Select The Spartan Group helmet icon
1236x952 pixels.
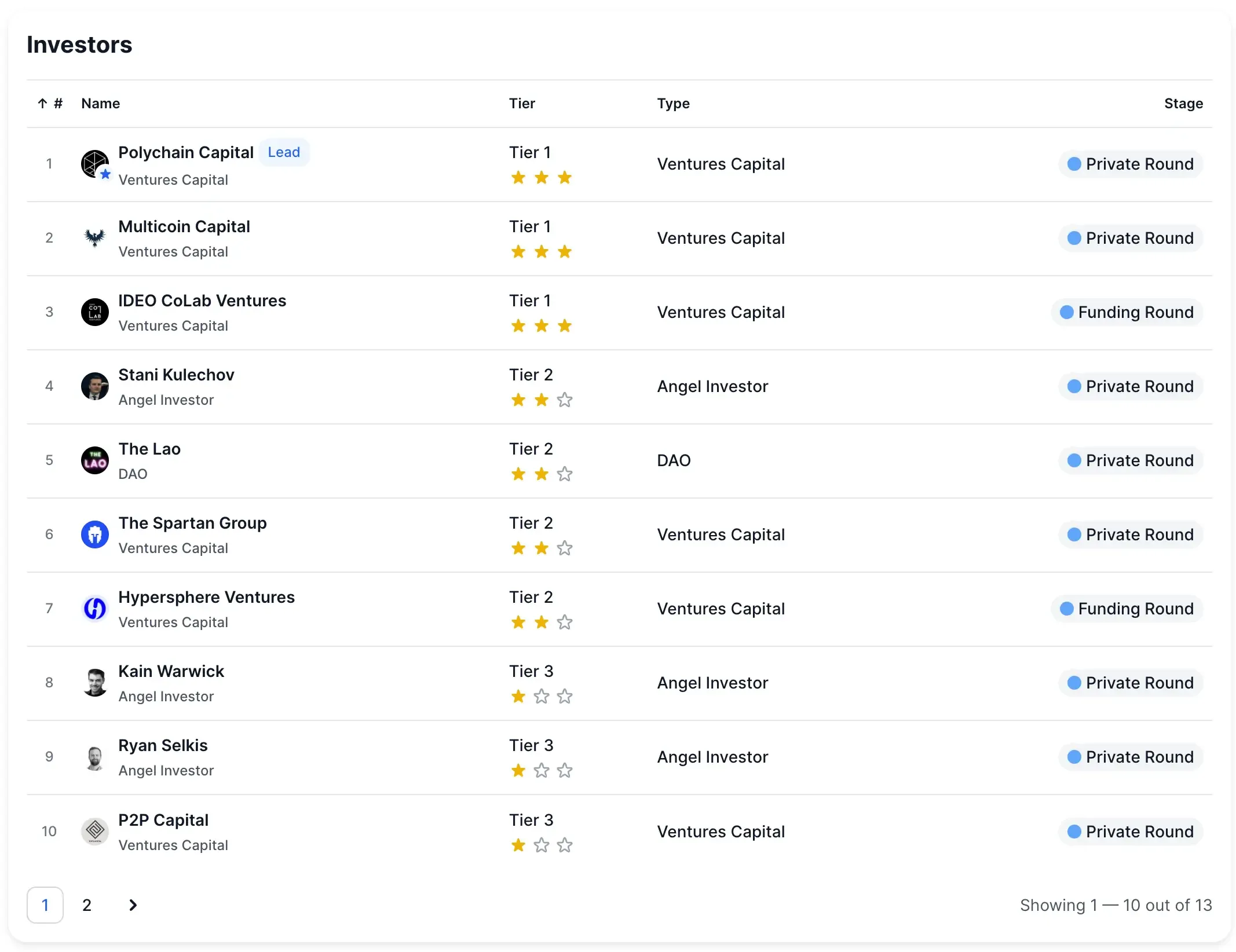point(94,534)
